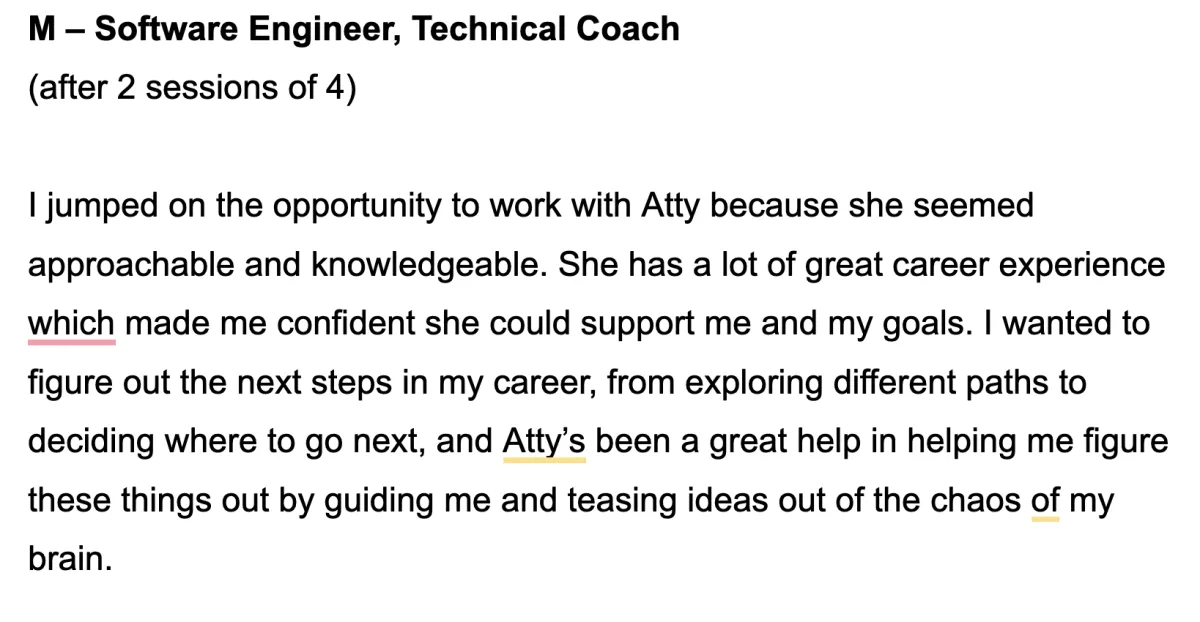Click the word "deciding"

(x=91, y=442)
